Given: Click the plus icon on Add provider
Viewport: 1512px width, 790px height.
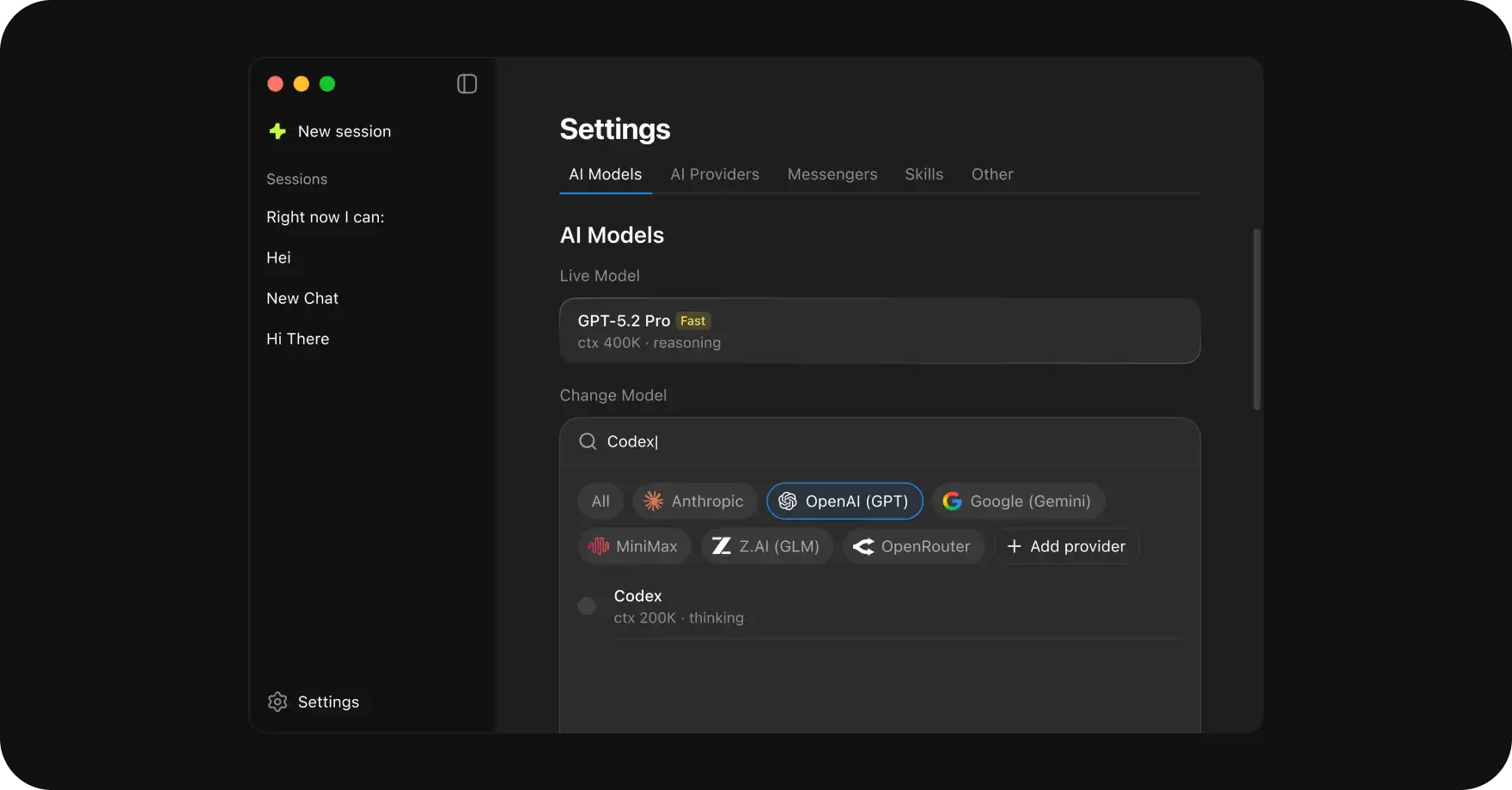Looking at the screenshot, I should click(1014, 546).
